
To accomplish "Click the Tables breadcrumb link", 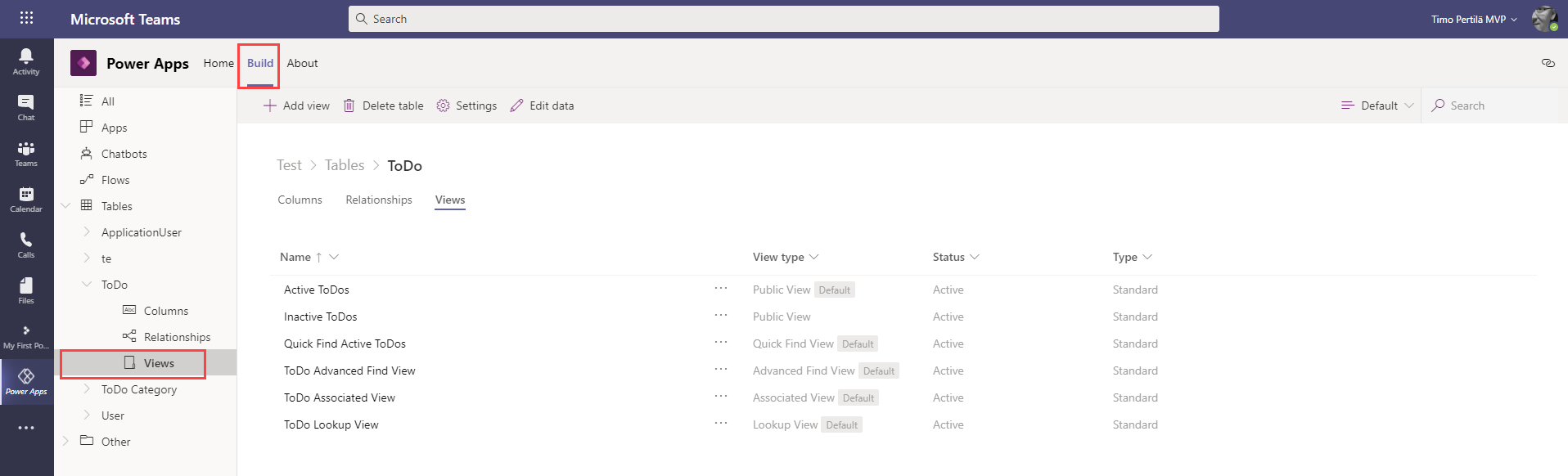I will [x=345, y=165].
